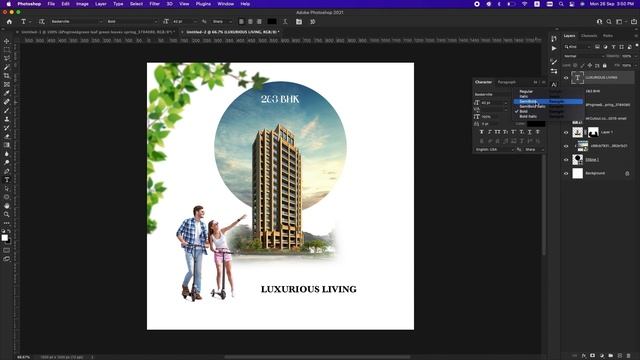Toggle Strikethrough in Character panel
The width and height of the screenshot is (640, 360).
click(538, 132)
